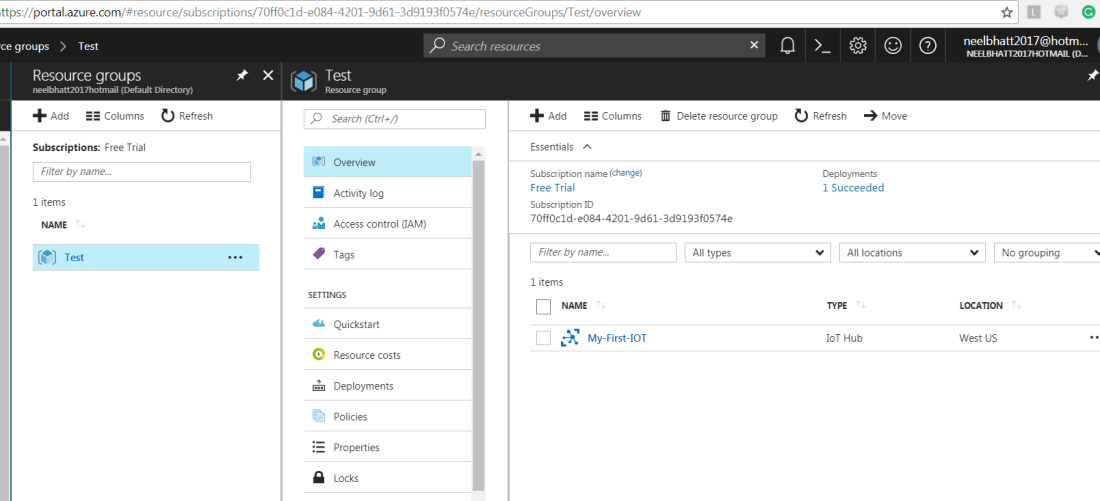1100x501 pixels.
Task: Click the My-First-IOT resource link
Action: pyautogui.click(x=616, y=338)
